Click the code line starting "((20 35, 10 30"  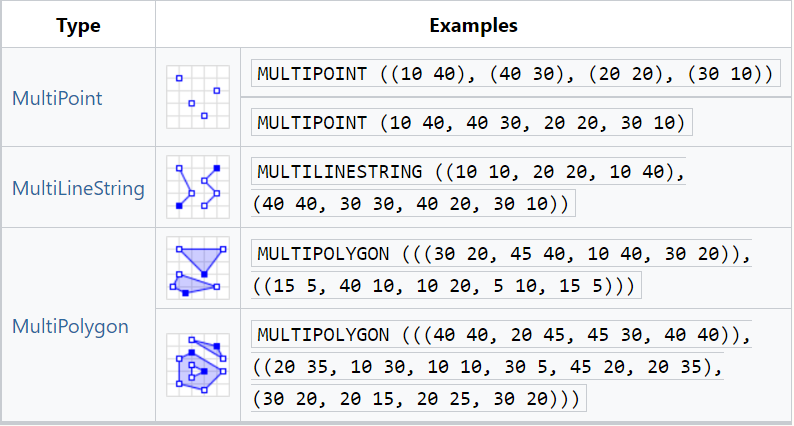pos(487,366)
